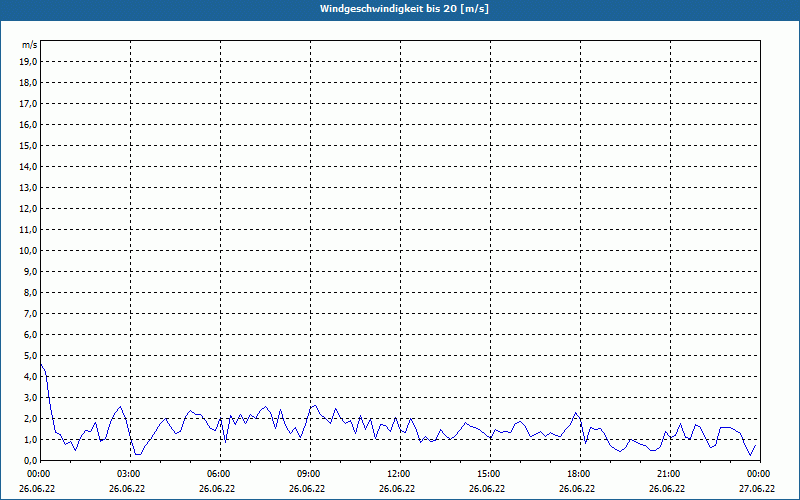Click the 7,0 y-axis label
Image resolution: width=800 pixels, height=500 pixels.
30,314
